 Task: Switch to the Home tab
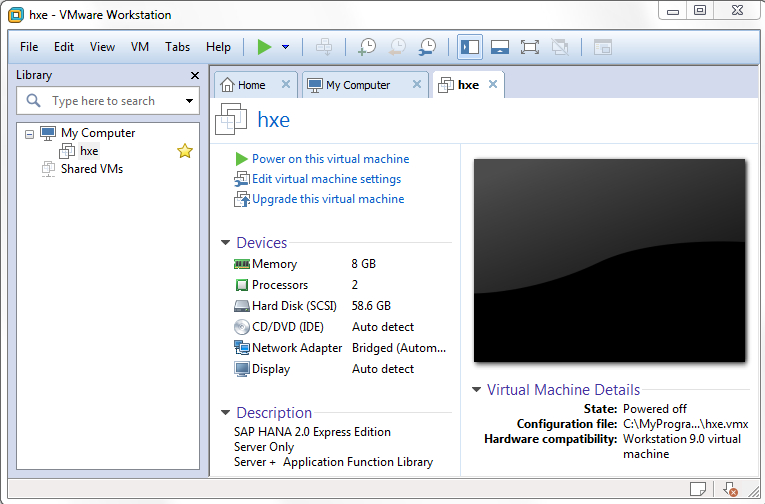(x=251, y=85)
